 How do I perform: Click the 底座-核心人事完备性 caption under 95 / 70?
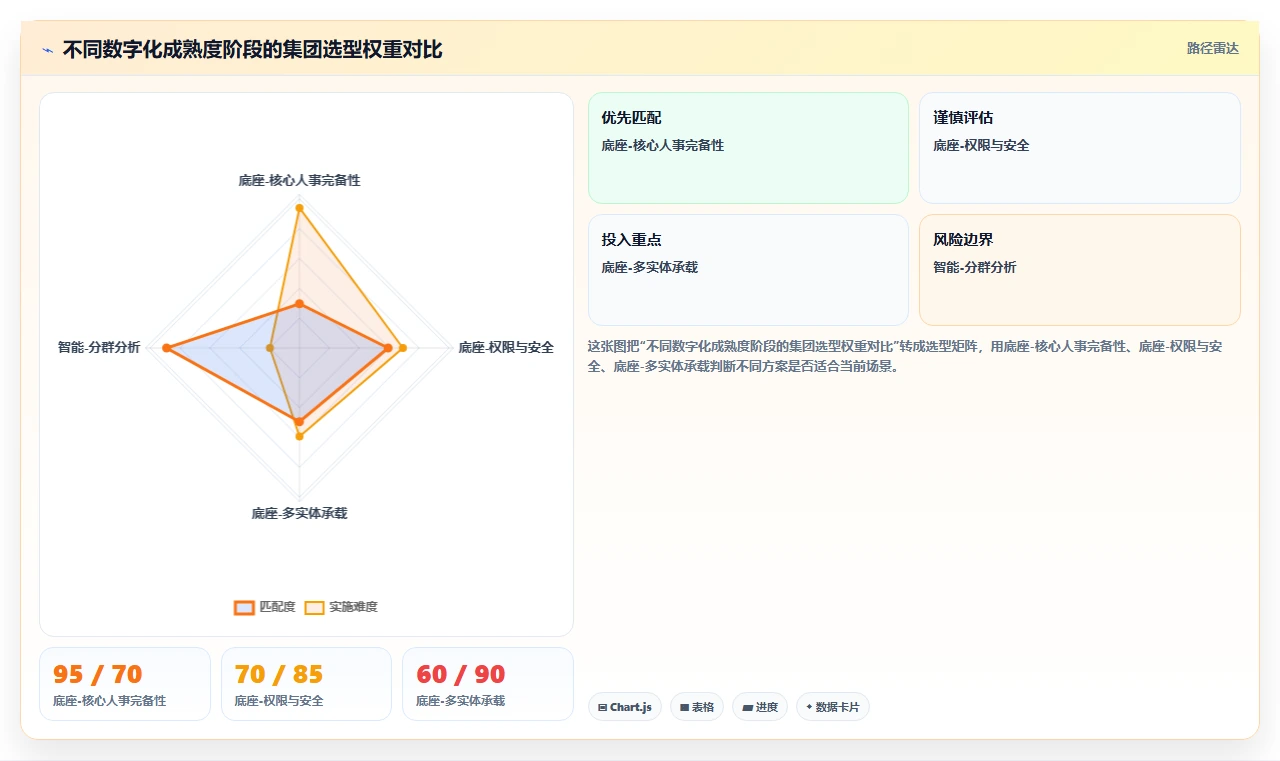click(110, 701)
